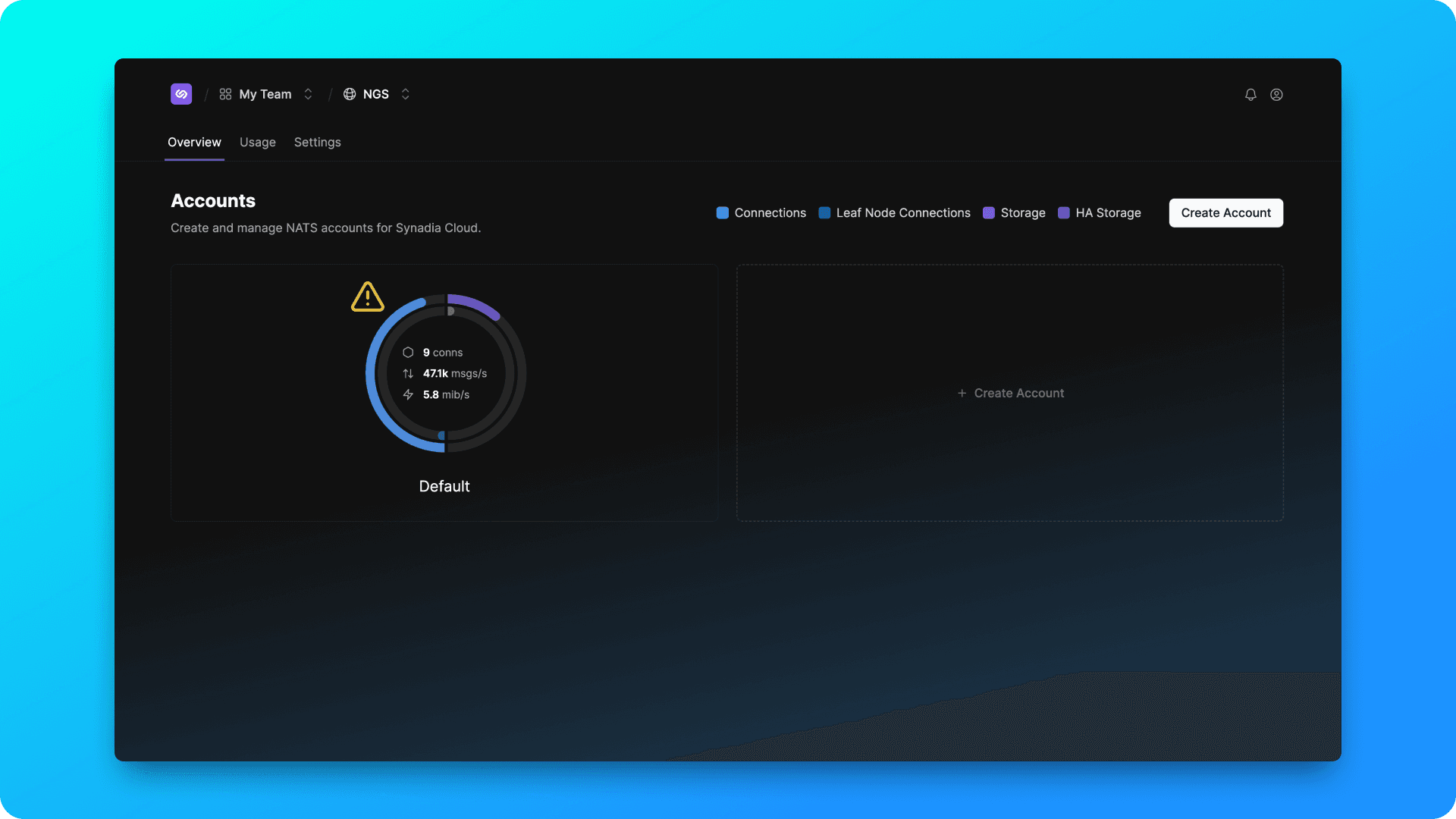Click the messages up-down arrows icon
Viewport: 1456px width, 819px height.
click(408, 374)
